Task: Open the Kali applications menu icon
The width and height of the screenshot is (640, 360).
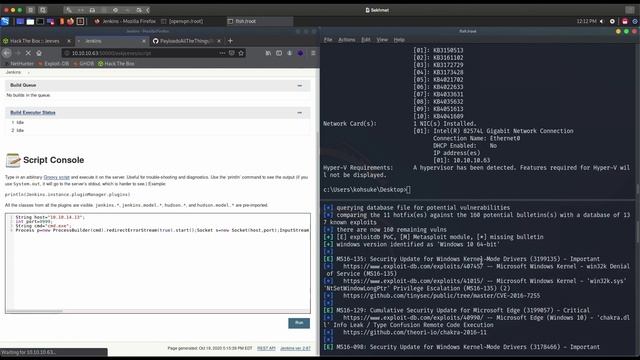Action: click(5, 21)
